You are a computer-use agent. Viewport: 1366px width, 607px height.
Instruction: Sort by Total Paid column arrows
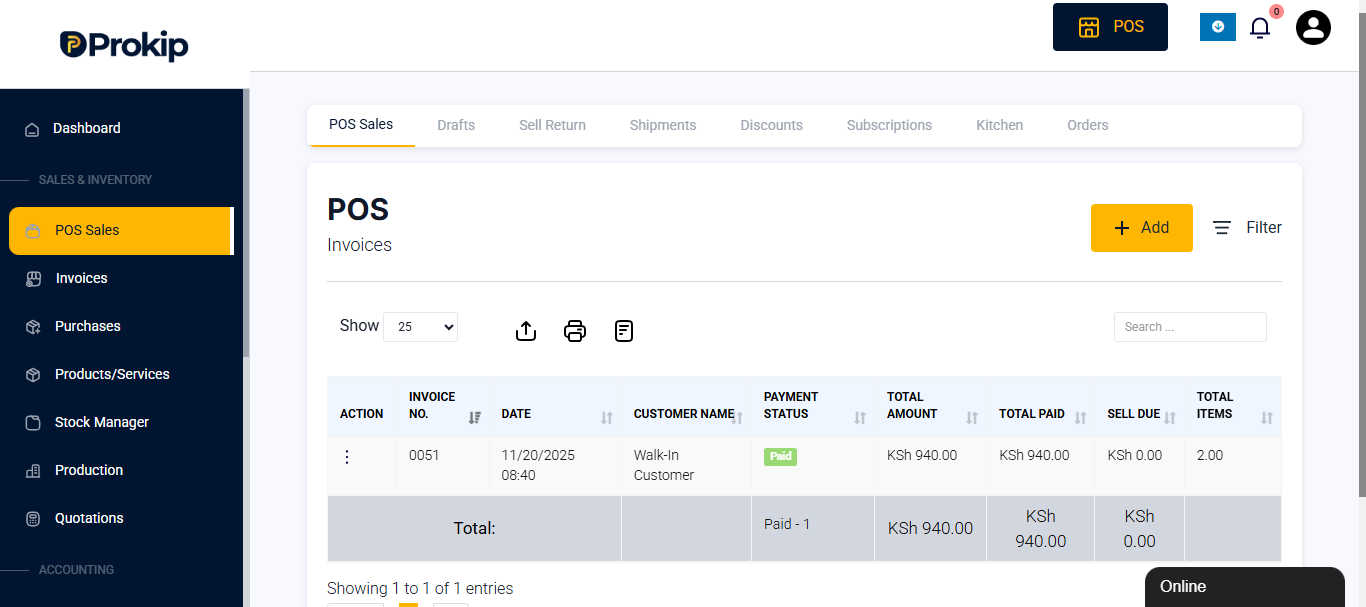point(1080,418)
